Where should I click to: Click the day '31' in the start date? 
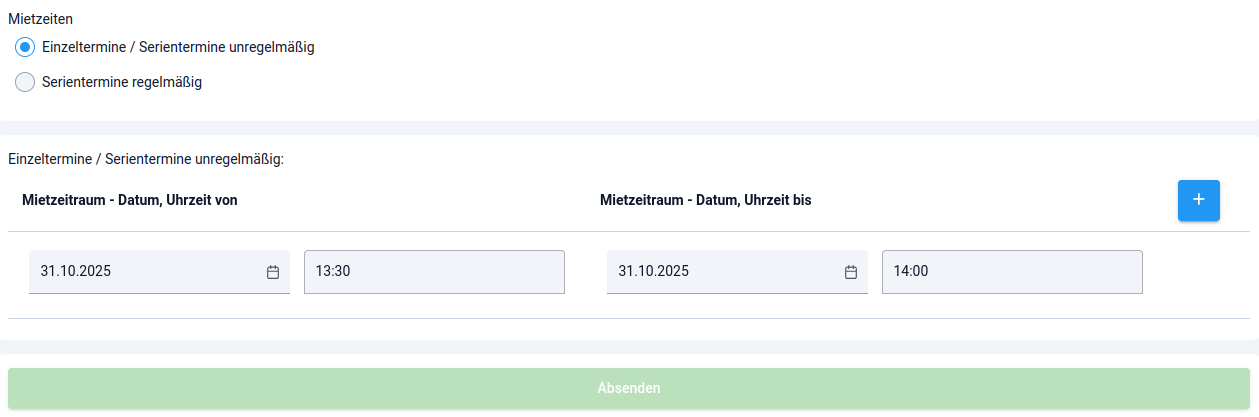click(x=47, y=272)
